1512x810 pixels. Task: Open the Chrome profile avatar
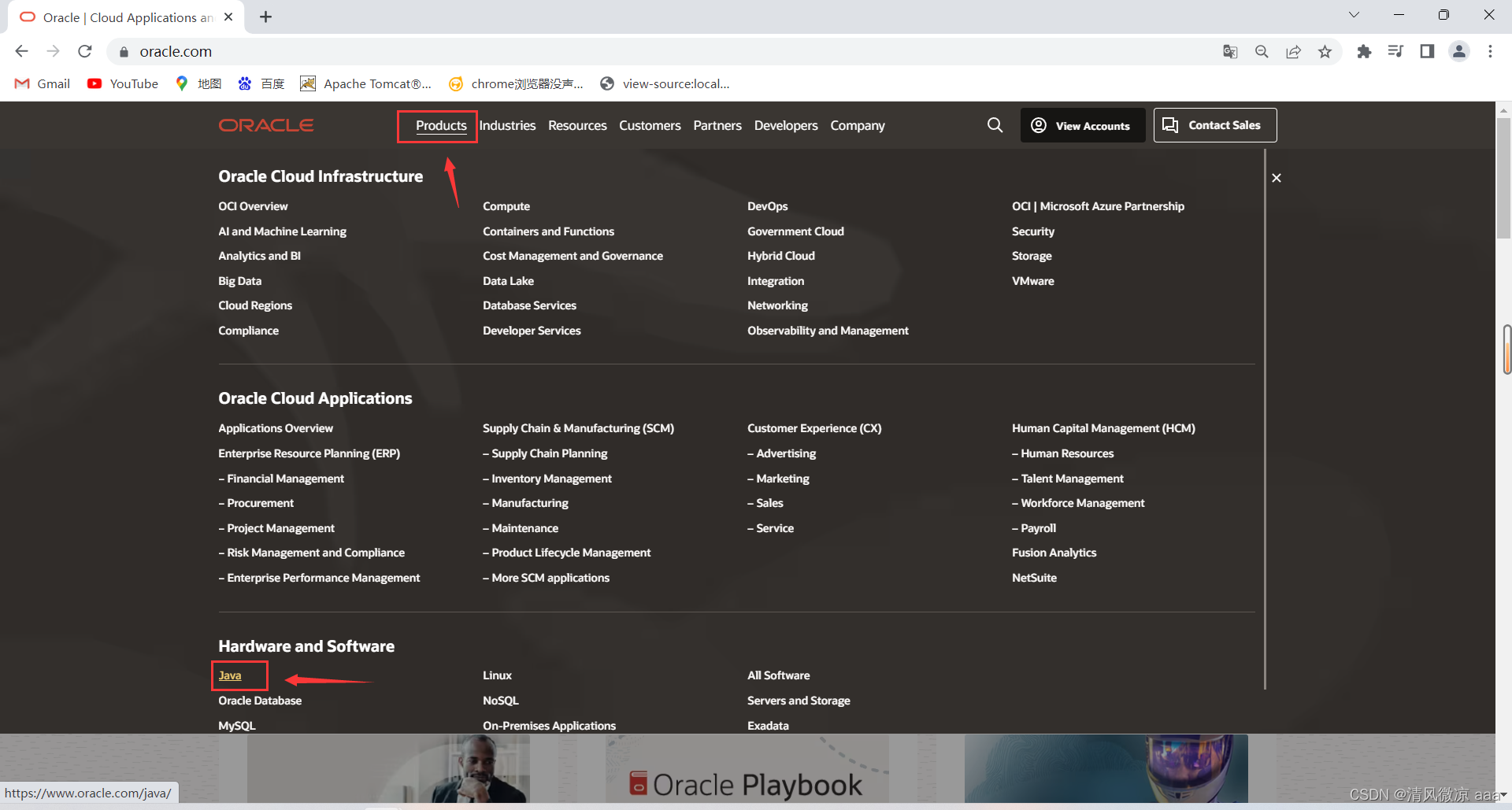coord(1459,51)
